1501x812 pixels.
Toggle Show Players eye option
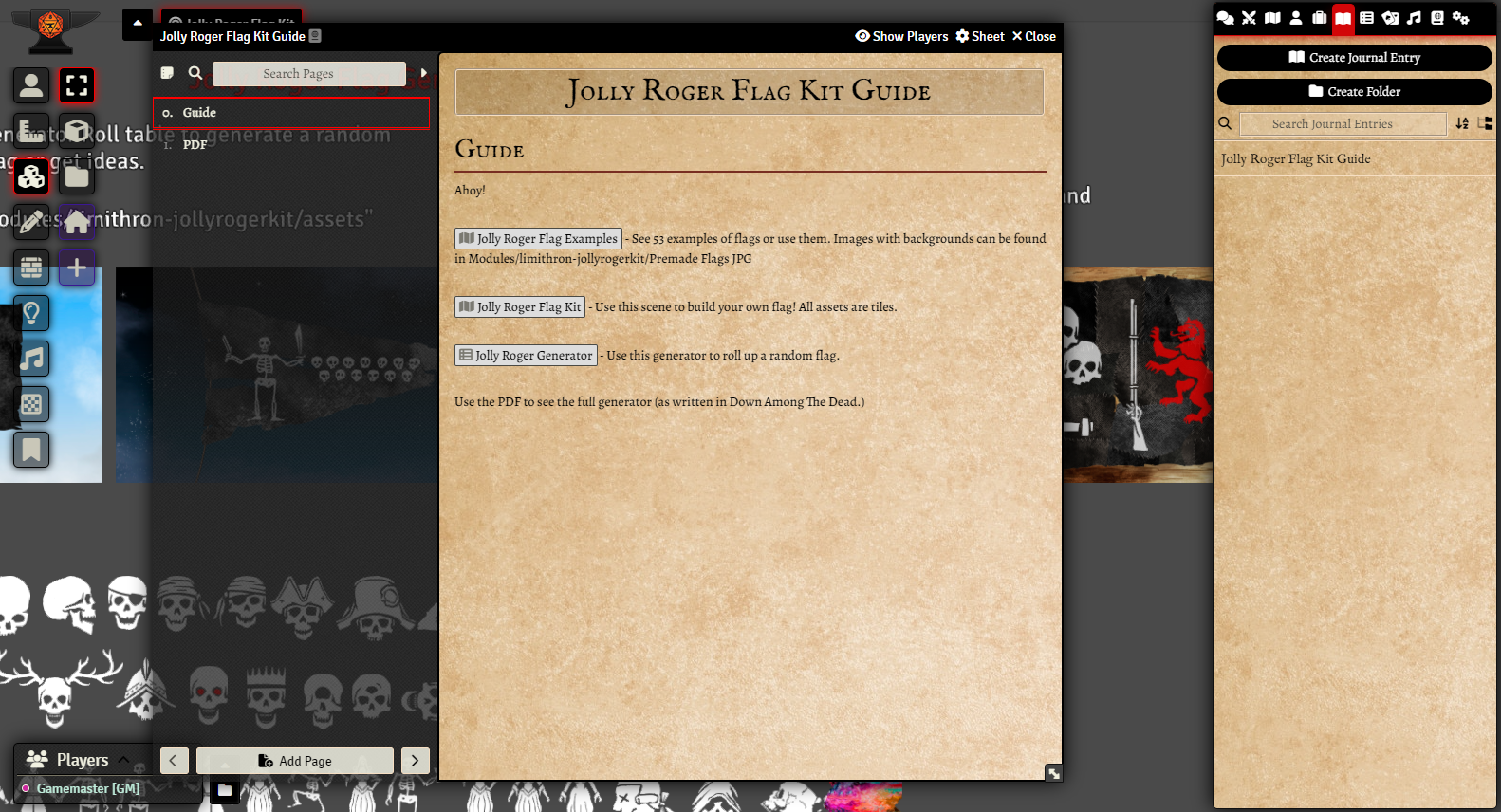click(x=901, y=36)
